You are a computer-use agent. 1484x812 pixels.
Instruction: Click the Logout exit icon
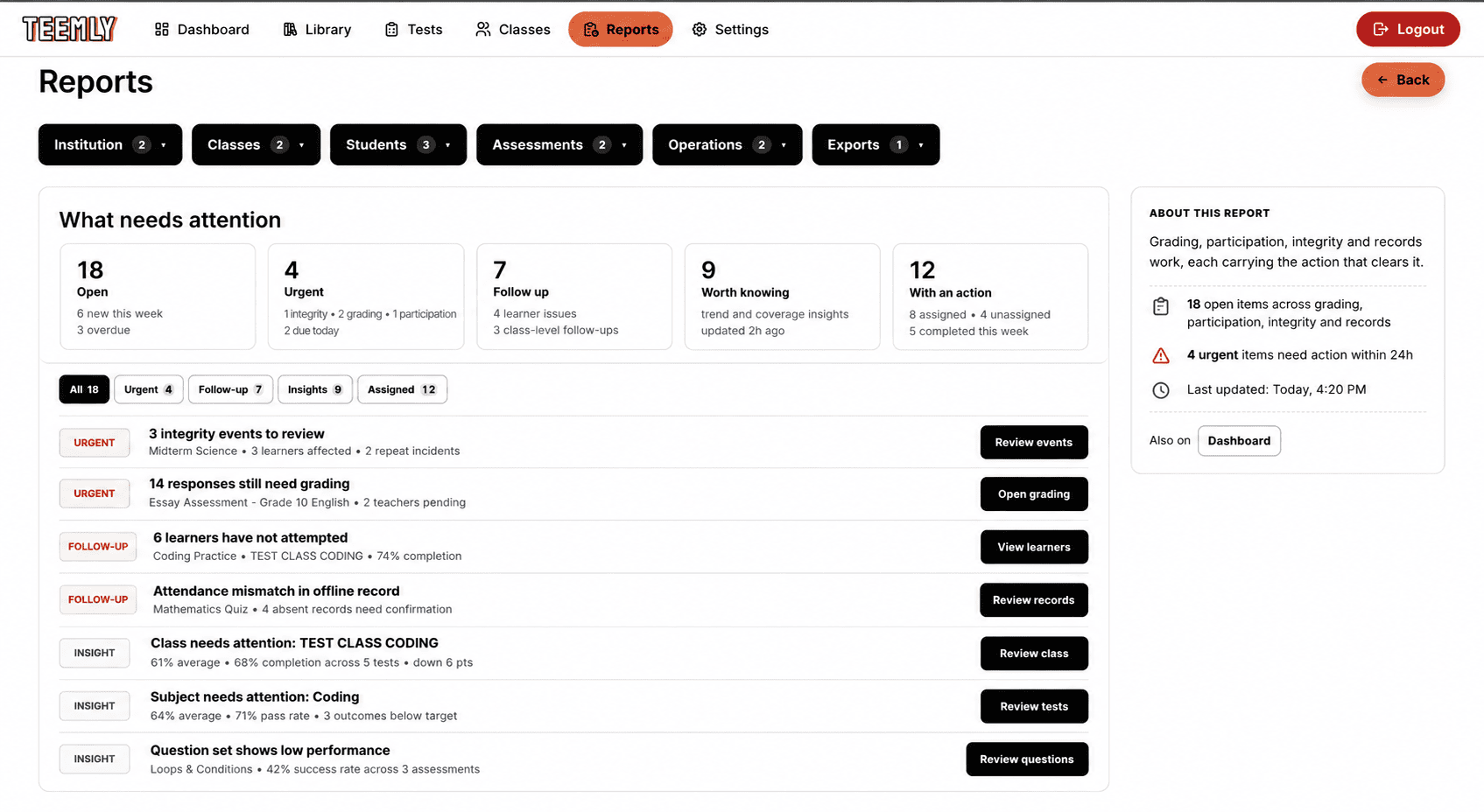point(1381,29)
